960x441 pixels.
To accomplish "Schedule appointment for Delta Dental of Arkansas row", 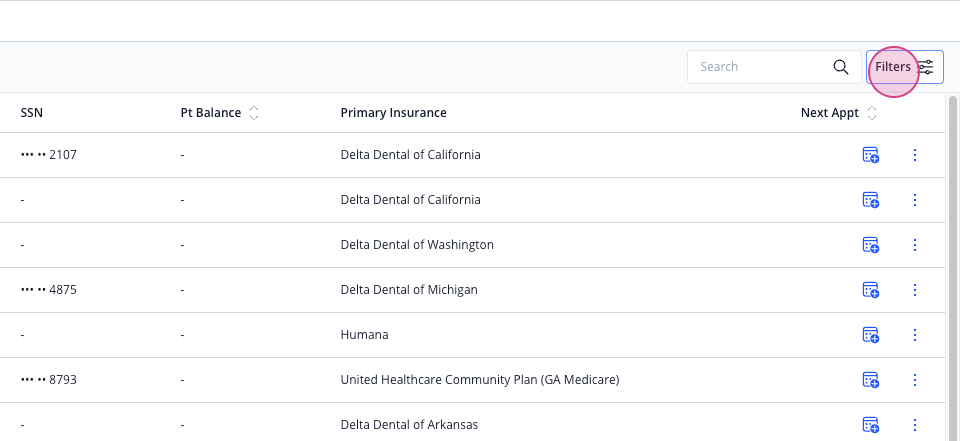I will pos(871,424).
